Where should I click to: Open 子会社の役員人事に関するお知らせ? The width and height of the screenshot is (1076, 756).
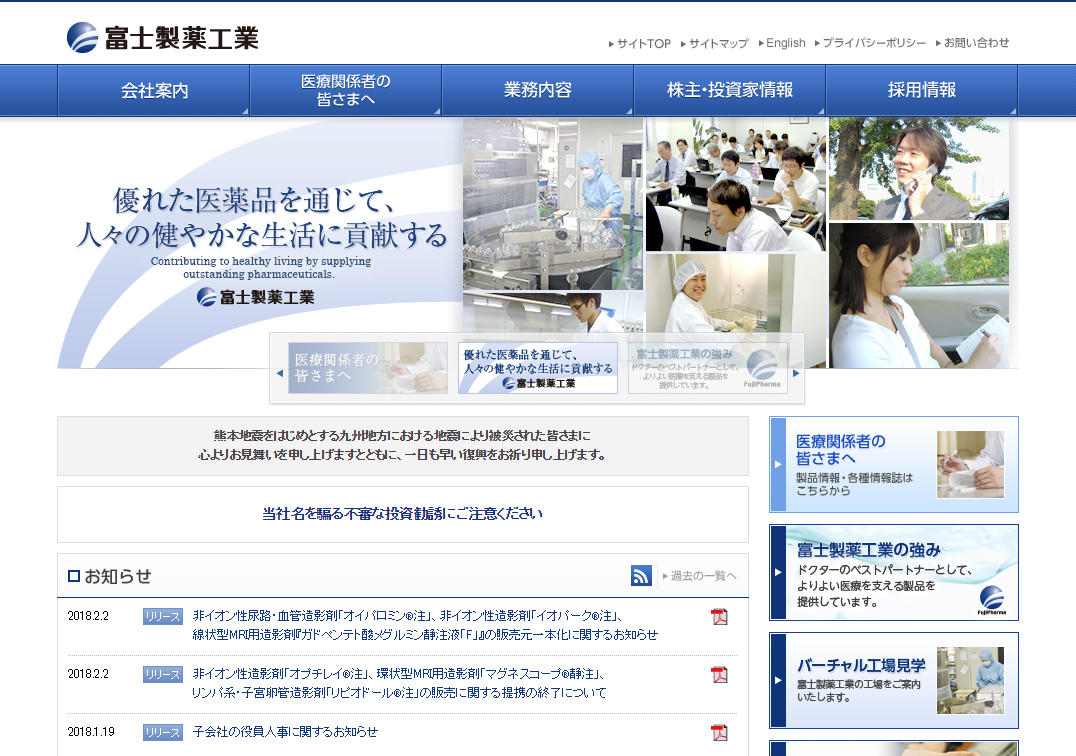click(x=285, y=732)
